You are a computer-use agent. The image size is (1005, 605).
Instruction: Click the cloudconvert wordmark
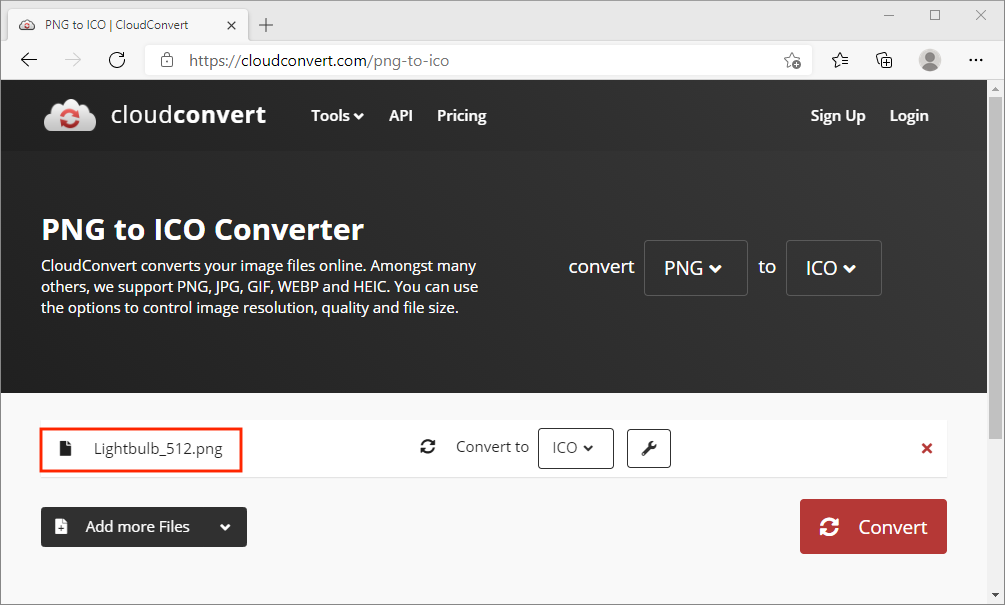(x=188, y=115)
